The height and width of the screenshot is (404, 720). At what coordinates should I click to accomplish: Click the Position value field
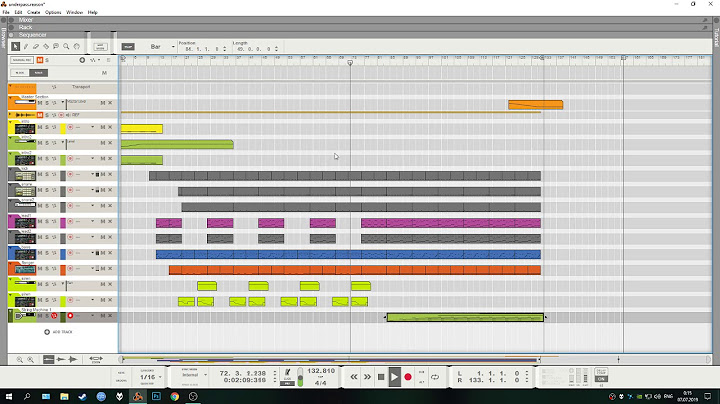coord(202,49)
